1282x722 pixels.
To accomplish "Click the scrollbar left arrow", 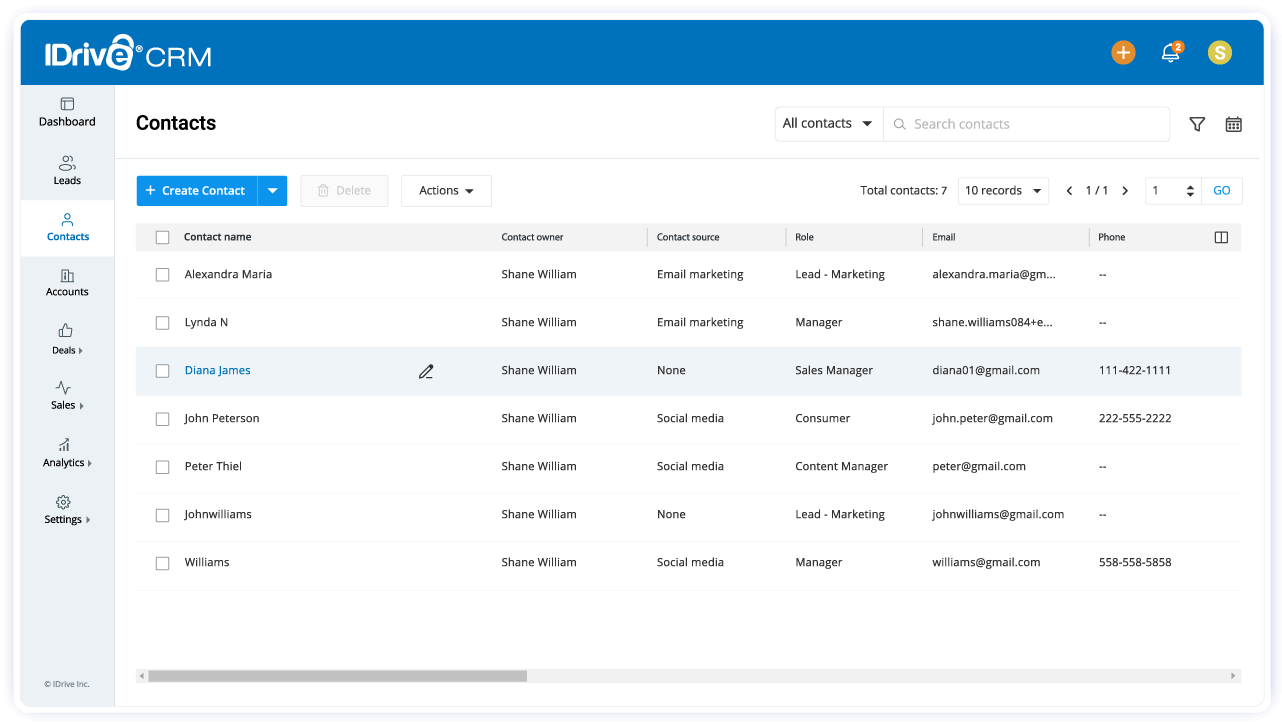I will click(142, 676).
